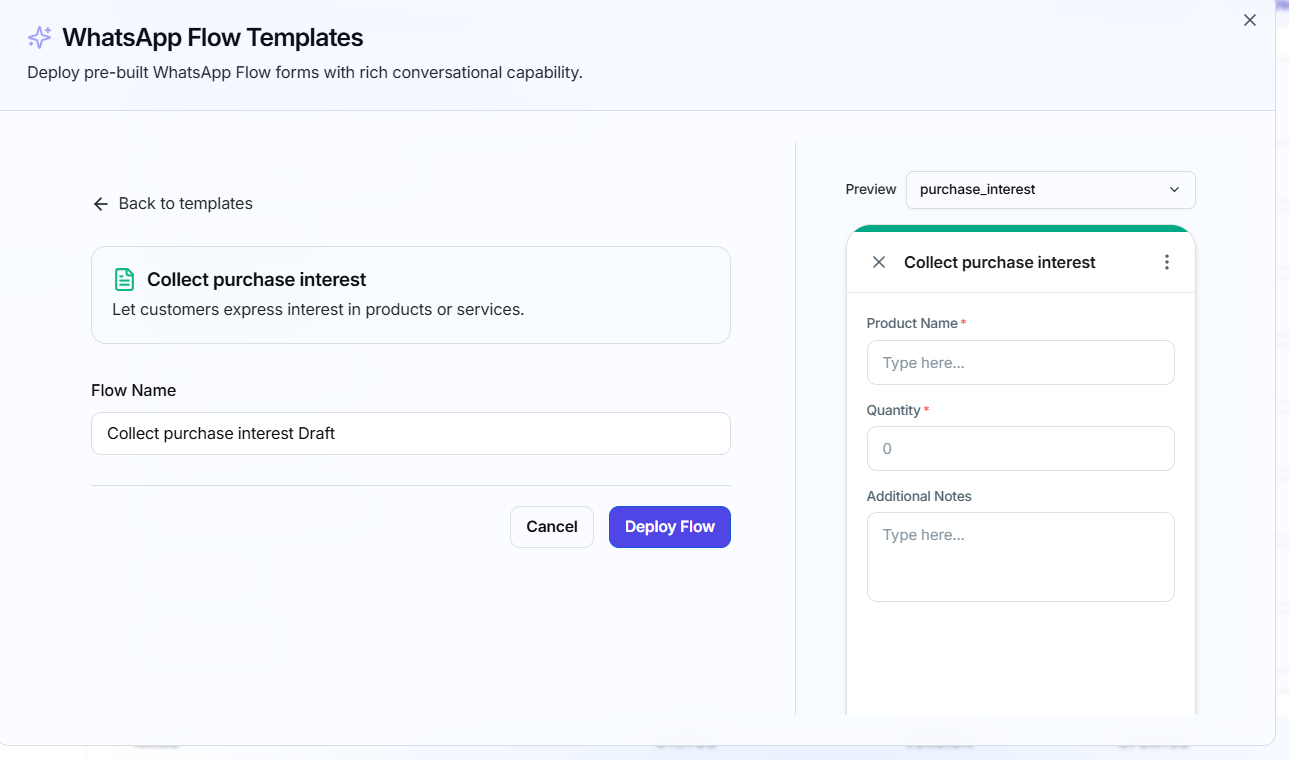Click the X icon in the phone preview header
The height and width of the screenshot is (760, 1289).
[879, 262]
